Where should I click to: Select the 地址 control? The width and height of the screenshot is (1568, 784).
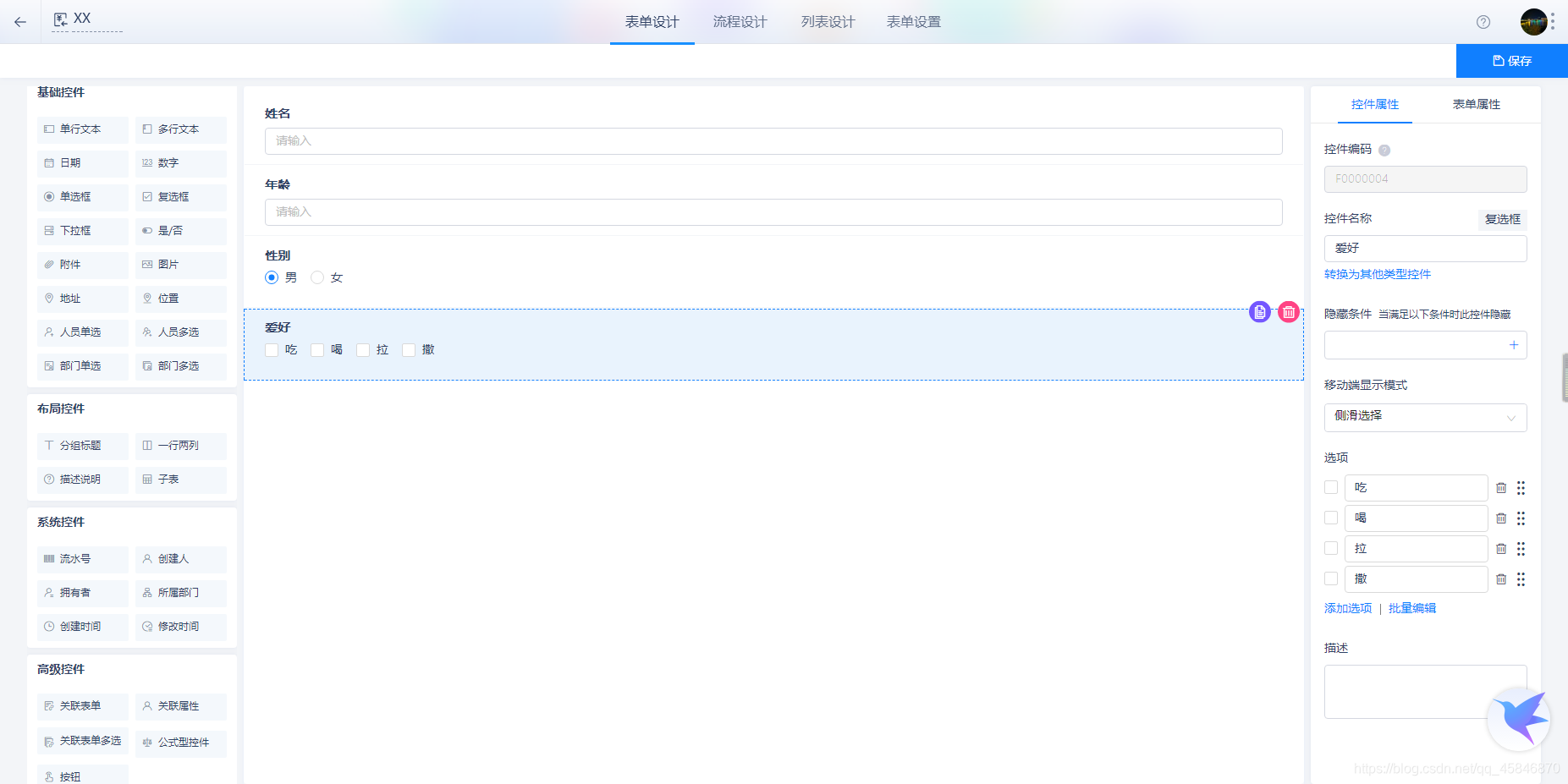(83, 299)
